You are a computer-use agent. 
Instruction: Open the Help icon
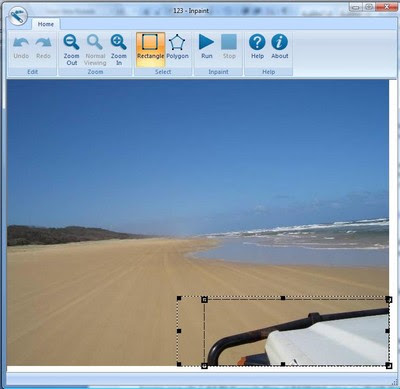pyautogui.click(x=257, y=42)
